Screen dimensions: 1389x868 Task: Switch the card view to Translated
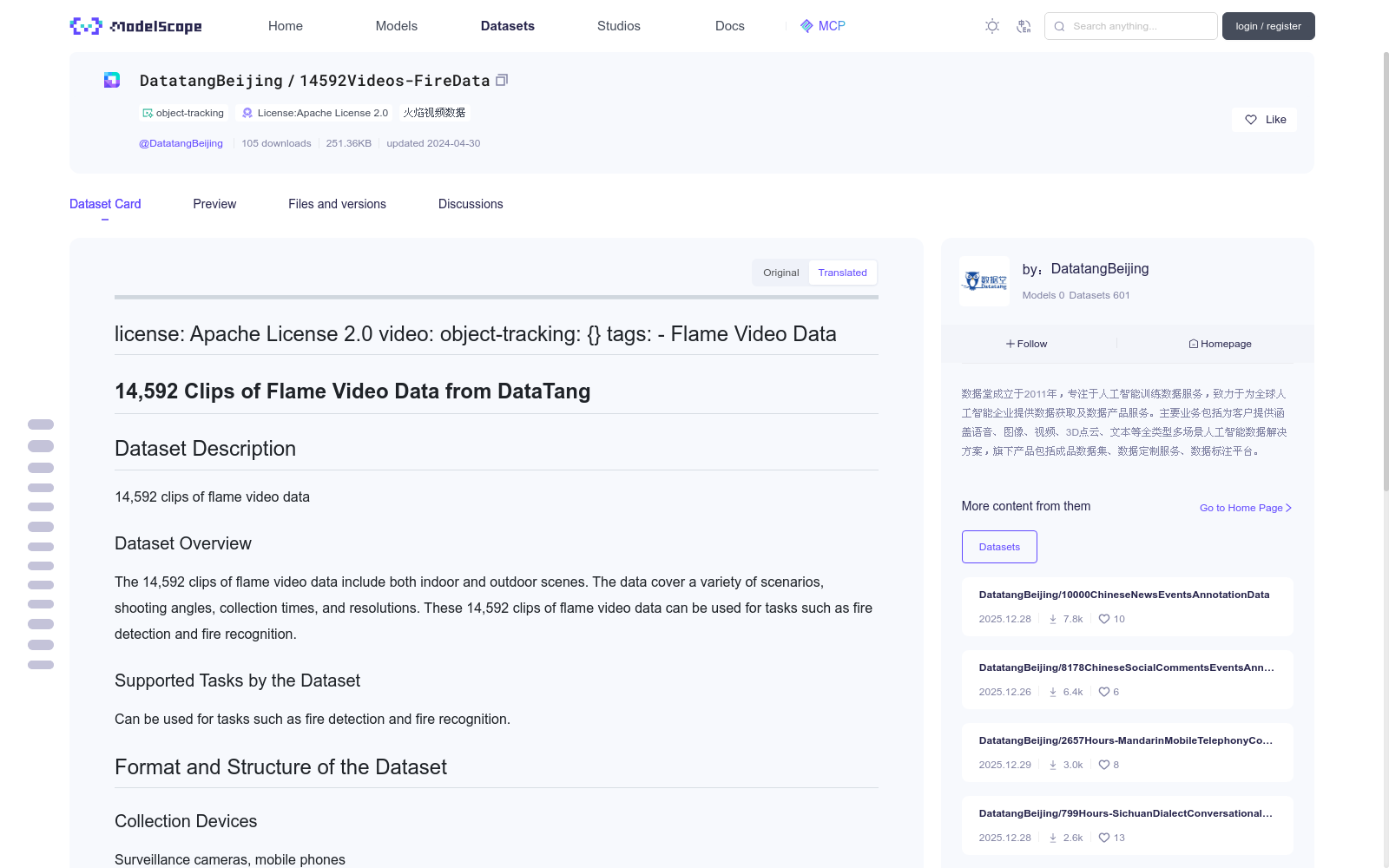(x=842, y=273)
